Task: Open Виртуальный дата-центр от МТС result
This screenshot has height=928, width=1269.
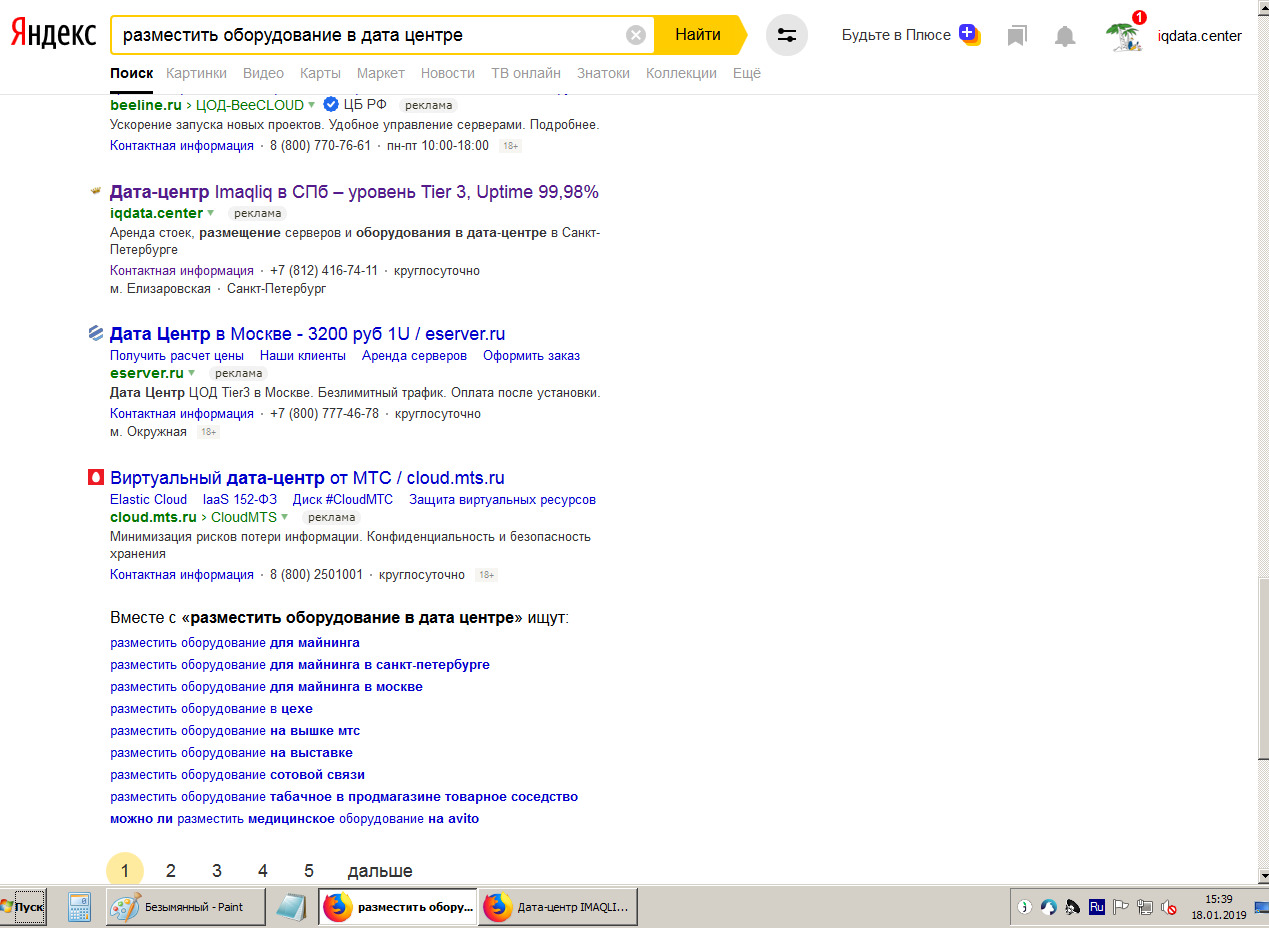Action: point(307,478)
